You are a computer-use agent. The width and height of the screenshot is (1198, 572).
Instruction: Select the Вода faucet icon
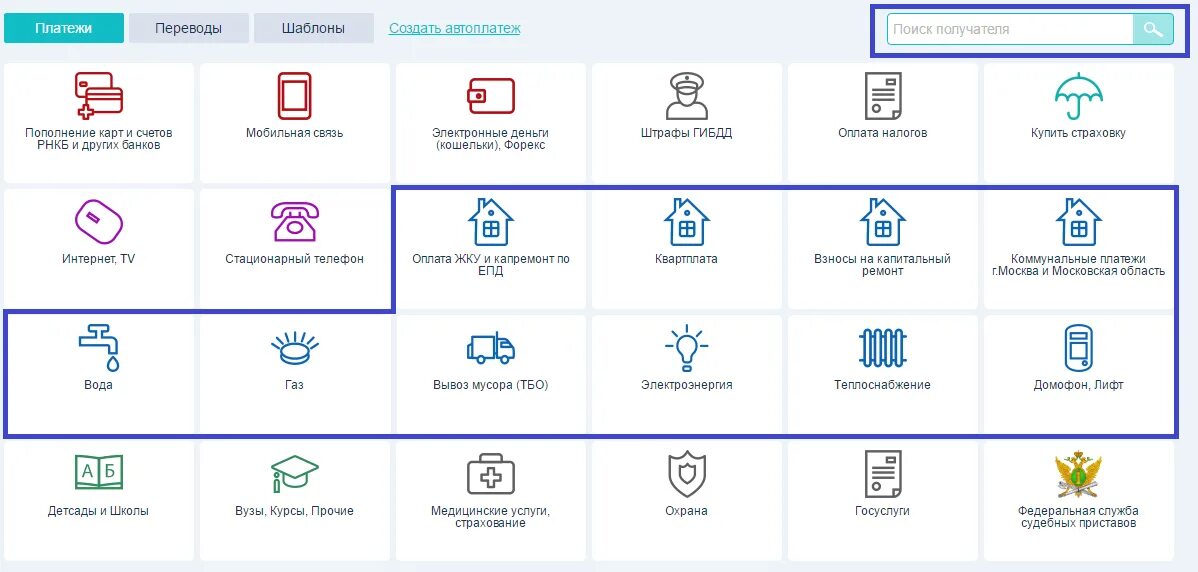99,347
